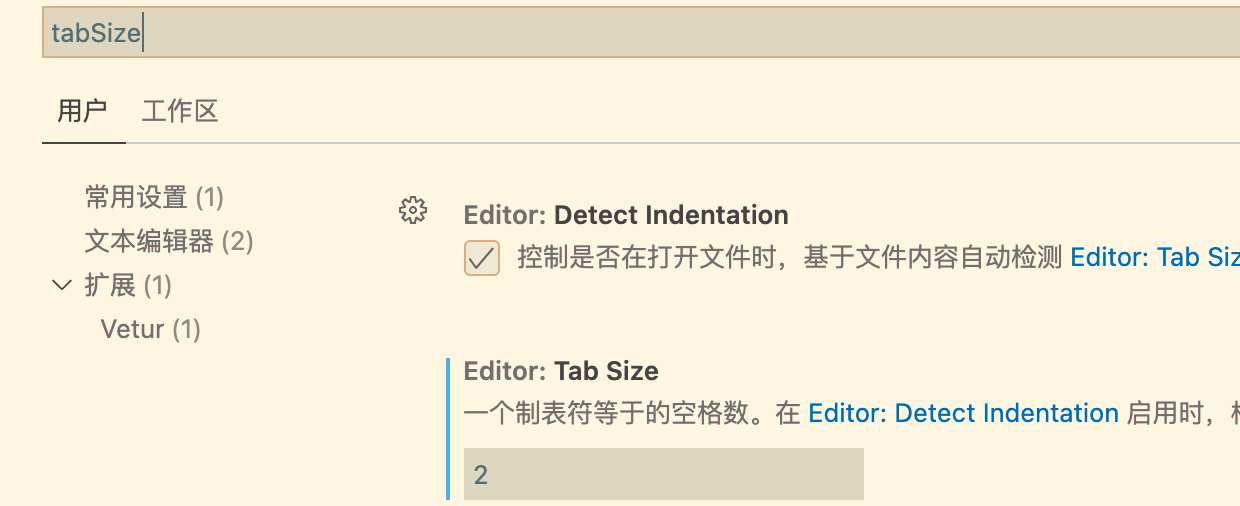Focus the Tab Size value field

click(663, 474)
